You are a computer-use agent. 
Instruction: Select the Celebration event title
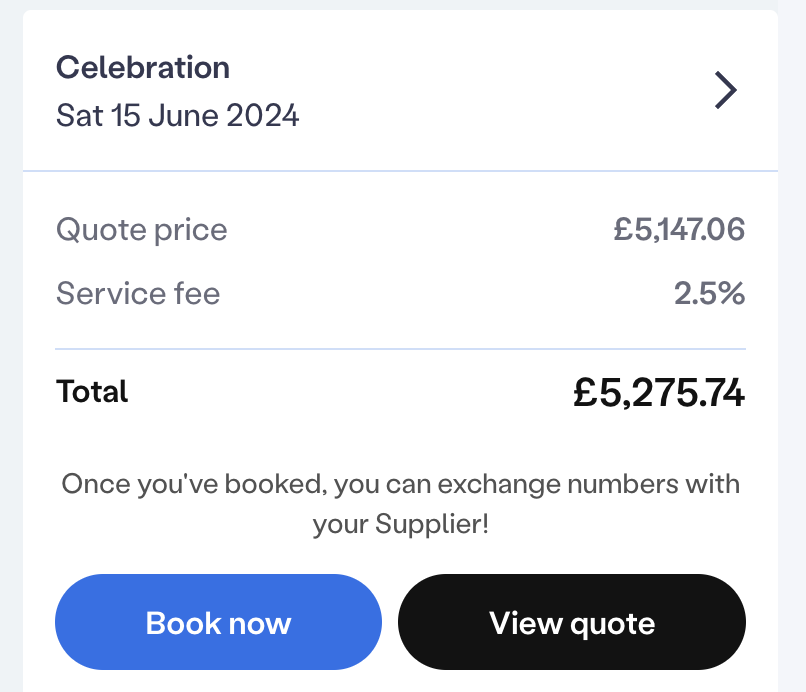click(x=143, y=67)
